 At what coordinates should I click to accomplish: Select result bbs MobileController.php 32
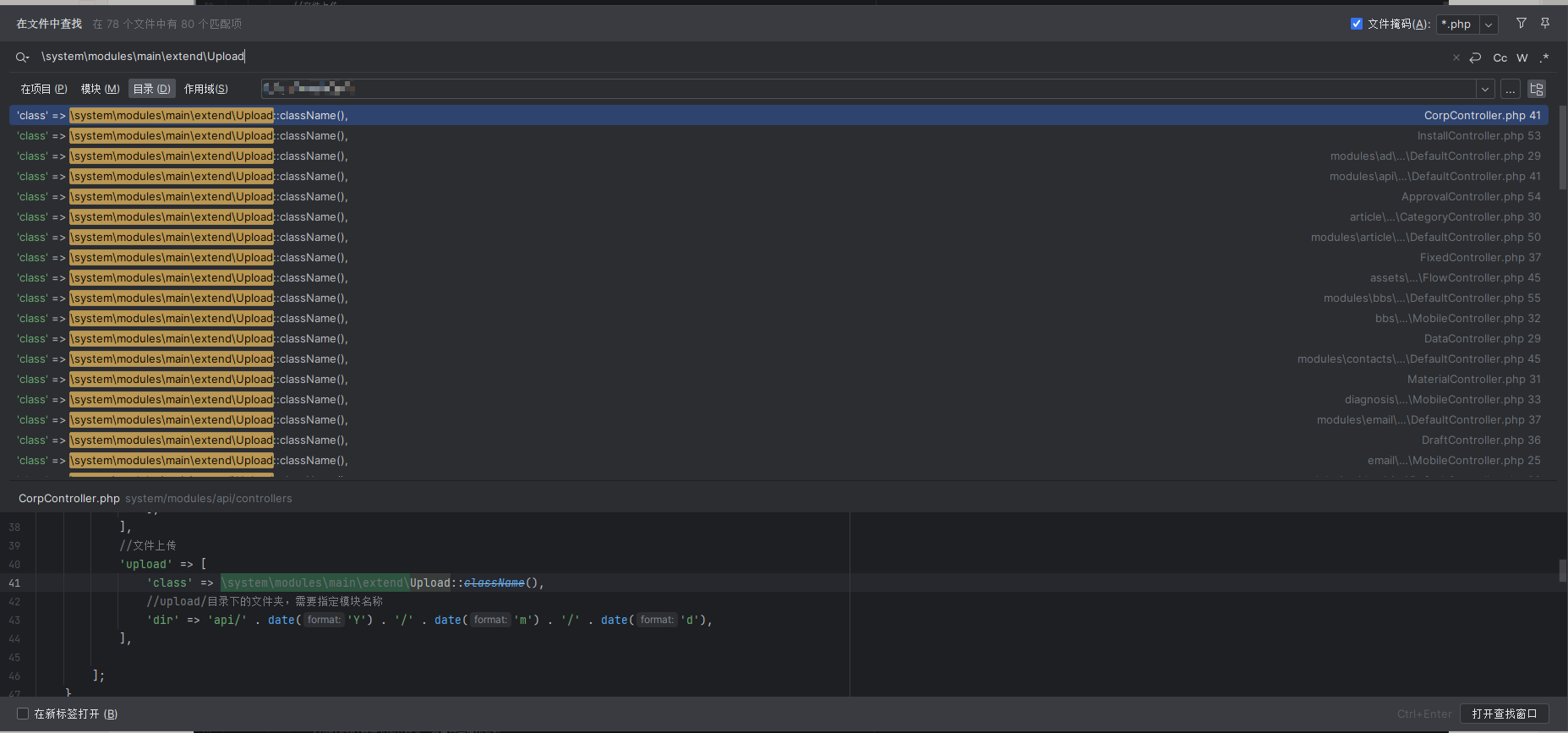pyautogui.click(x=779, y=318)
